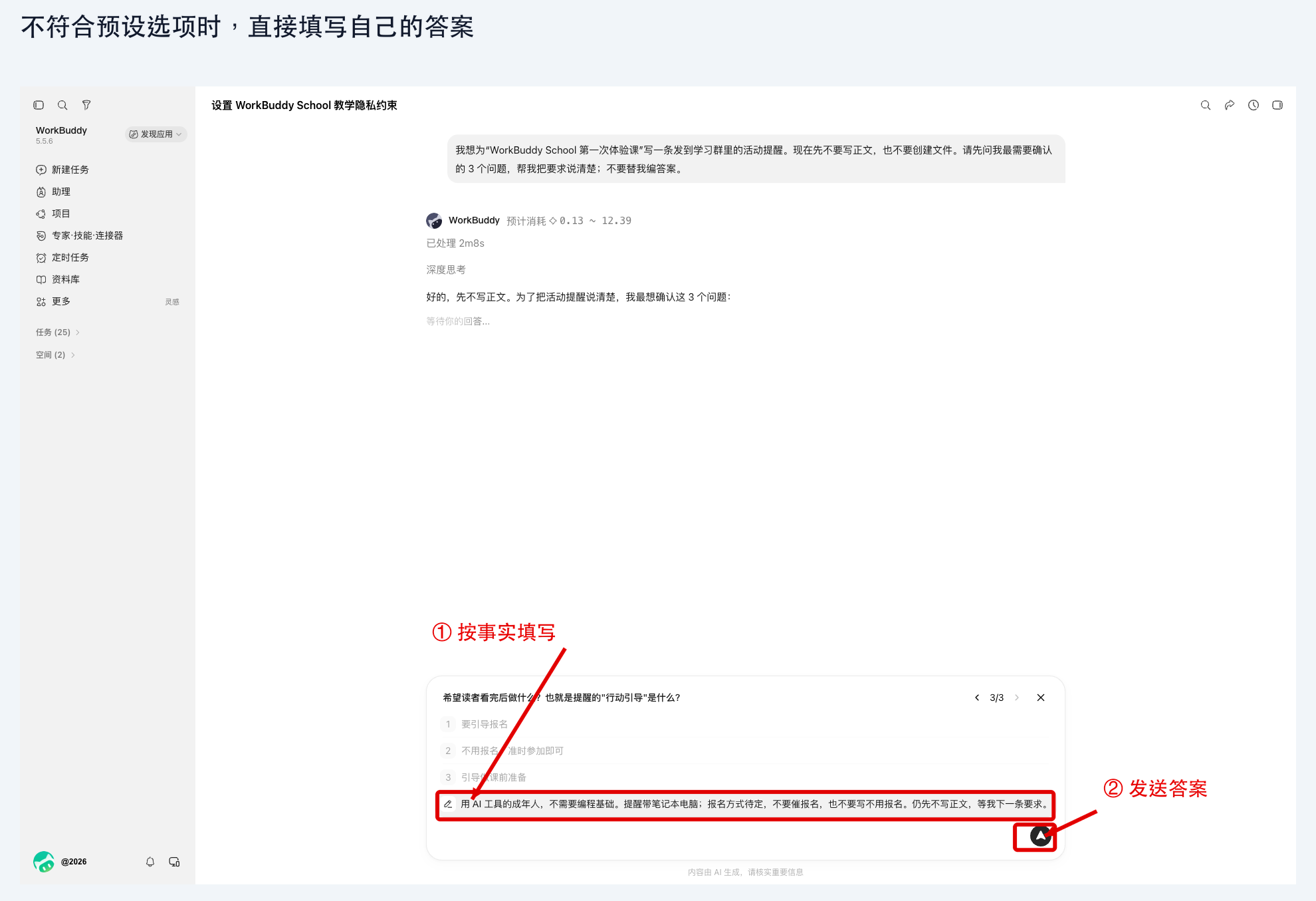Click the pencil icon of custom answer
This screenshot has height=901, width=1316.
[448, 805]
